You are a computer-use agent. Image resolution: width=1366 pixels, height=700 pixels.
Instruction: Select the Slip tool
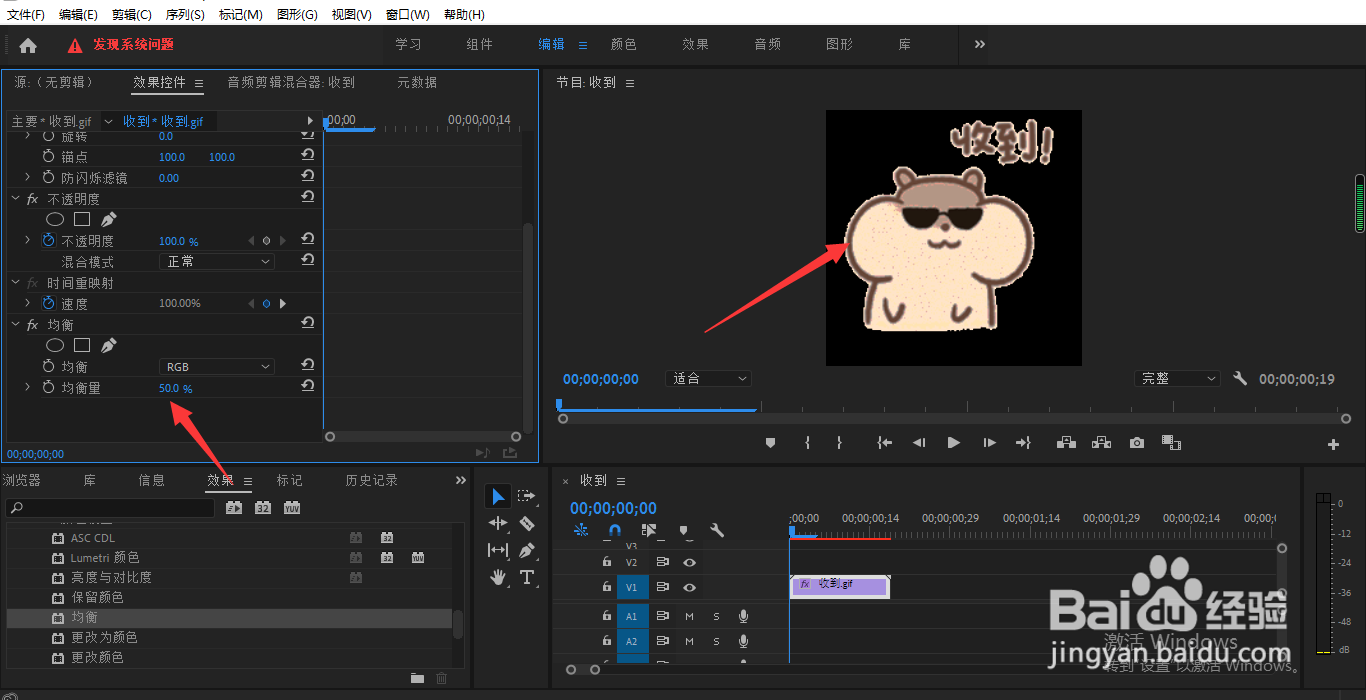point(498,550)
